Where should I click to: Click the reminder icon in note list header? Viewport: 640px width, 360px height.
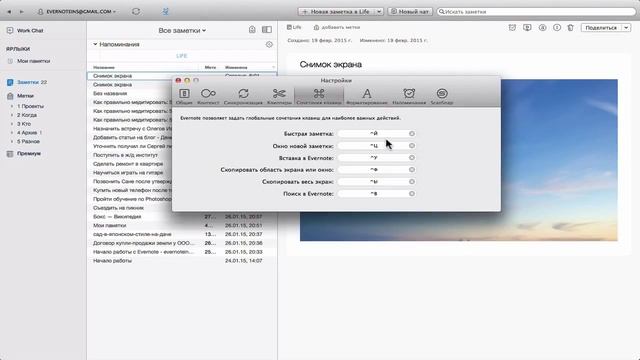pyautogui.click(x=252, y=30)
